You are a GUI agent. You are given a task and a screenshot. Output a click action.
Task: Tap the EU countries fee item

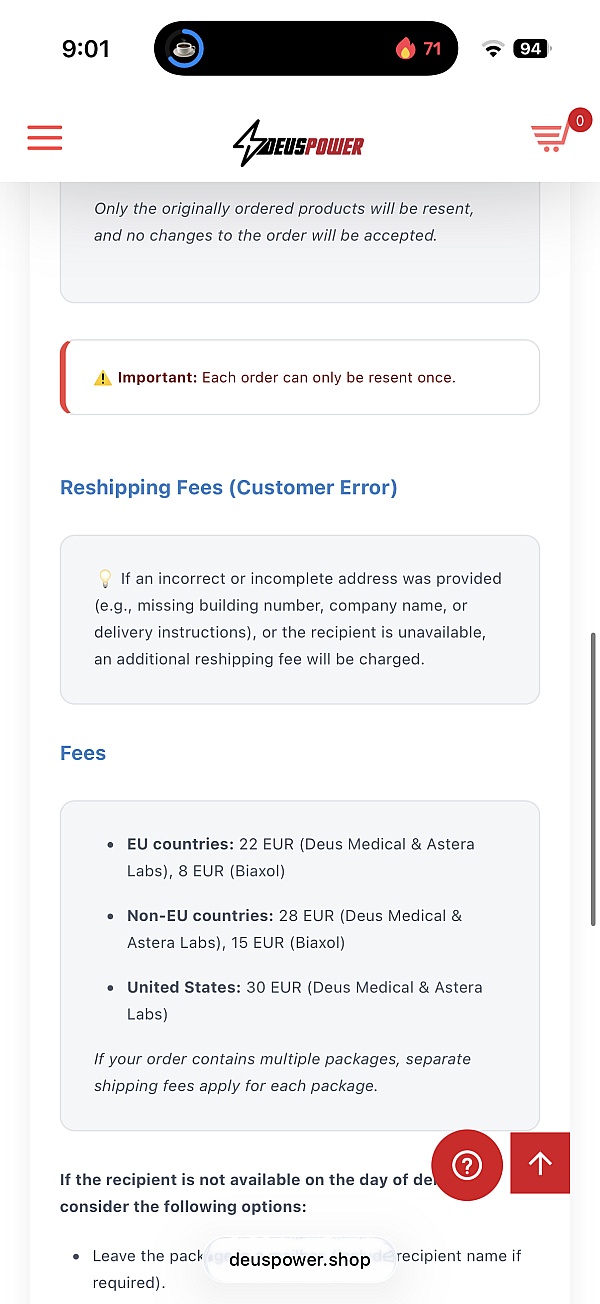(x=301, y=857)
